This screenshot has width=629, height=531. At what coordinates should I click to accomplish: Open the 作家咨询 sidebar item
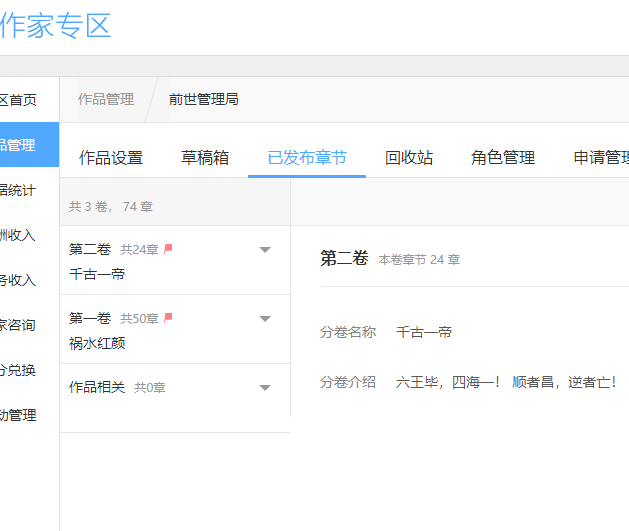[18, 325]
